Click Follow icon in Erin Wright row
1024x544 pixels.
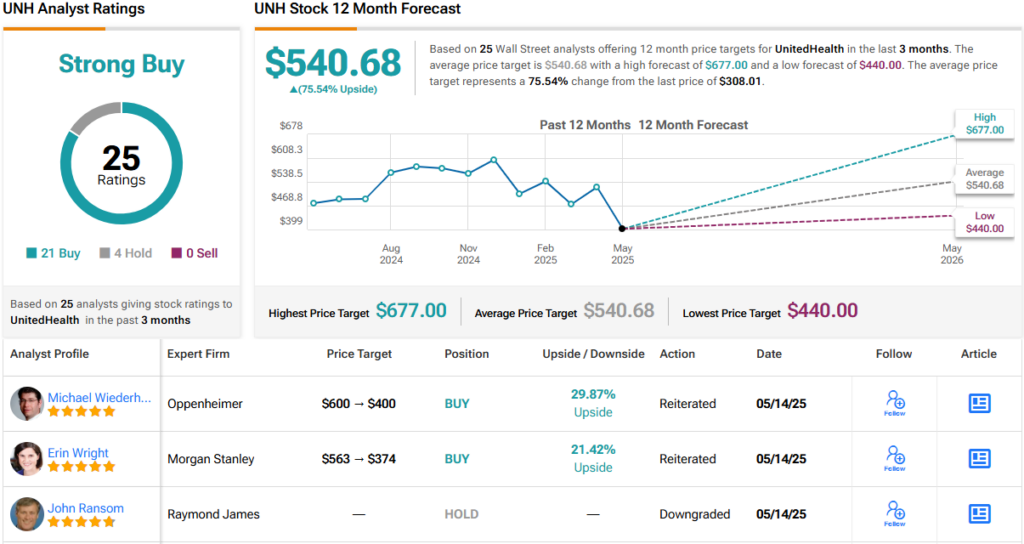pos(895,458)
